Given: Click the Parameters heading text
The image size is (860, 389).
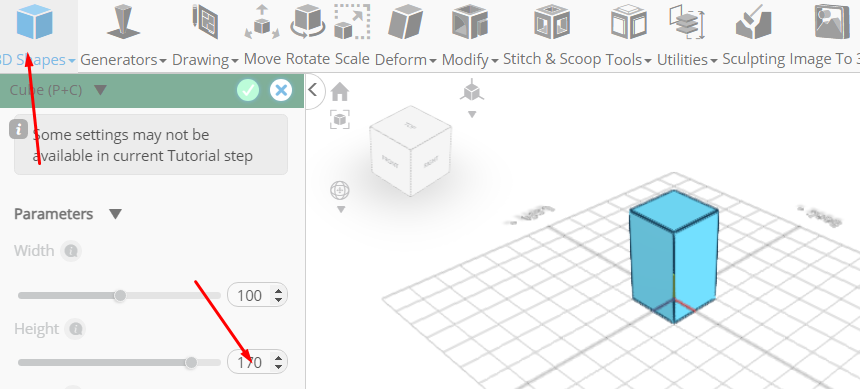Looking at the screenshot, I should tap(53, 214).
